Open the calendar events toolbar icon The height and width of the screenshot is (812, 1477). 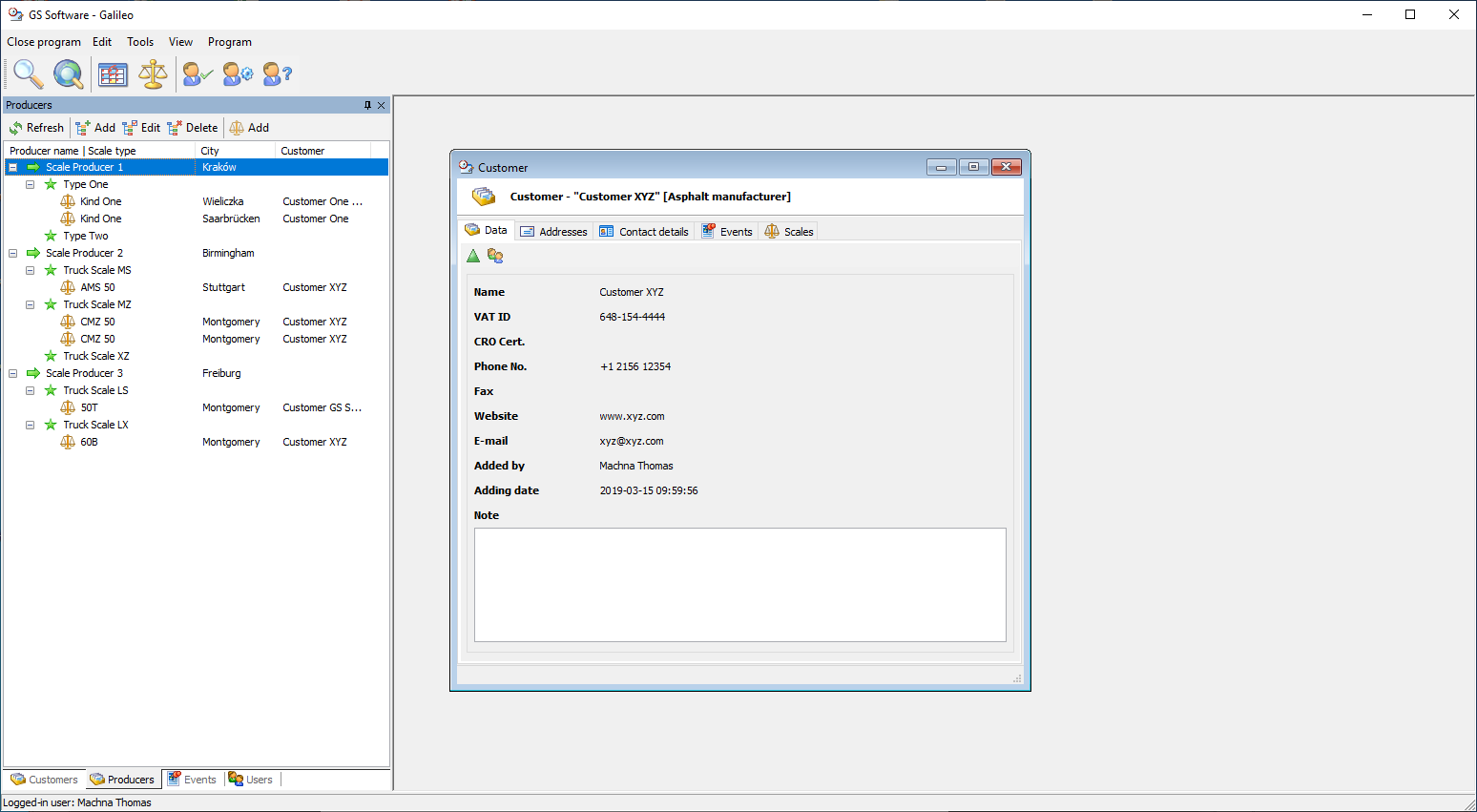(113, 73)
